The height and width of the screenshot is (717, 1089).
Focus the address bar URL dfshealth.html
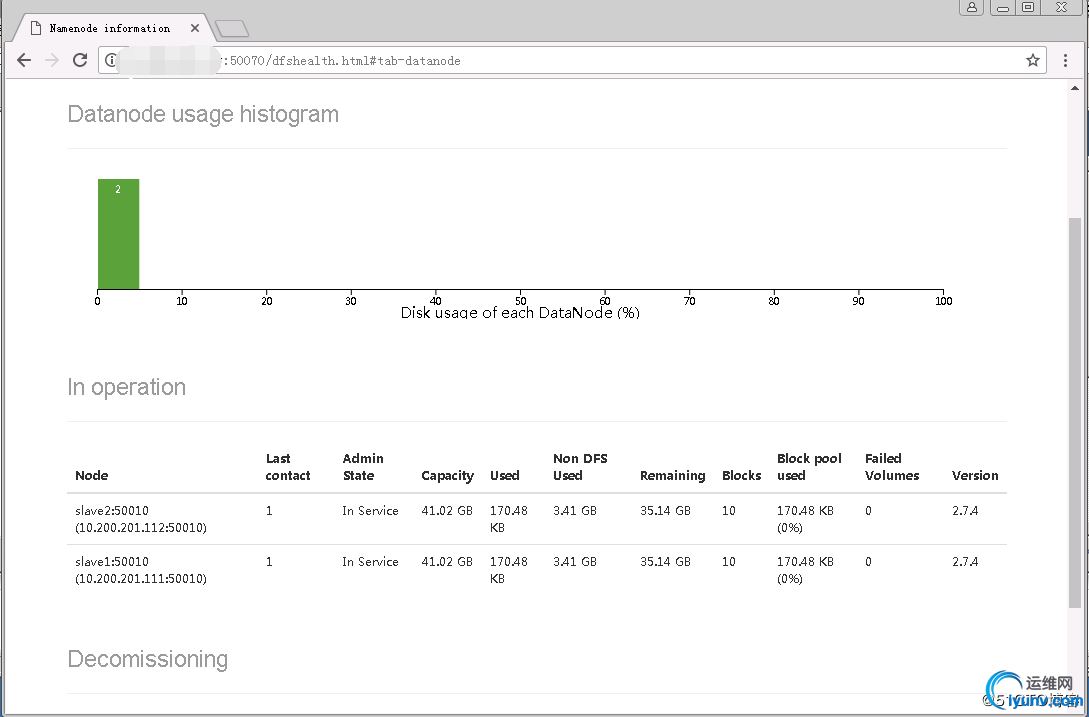573,60
